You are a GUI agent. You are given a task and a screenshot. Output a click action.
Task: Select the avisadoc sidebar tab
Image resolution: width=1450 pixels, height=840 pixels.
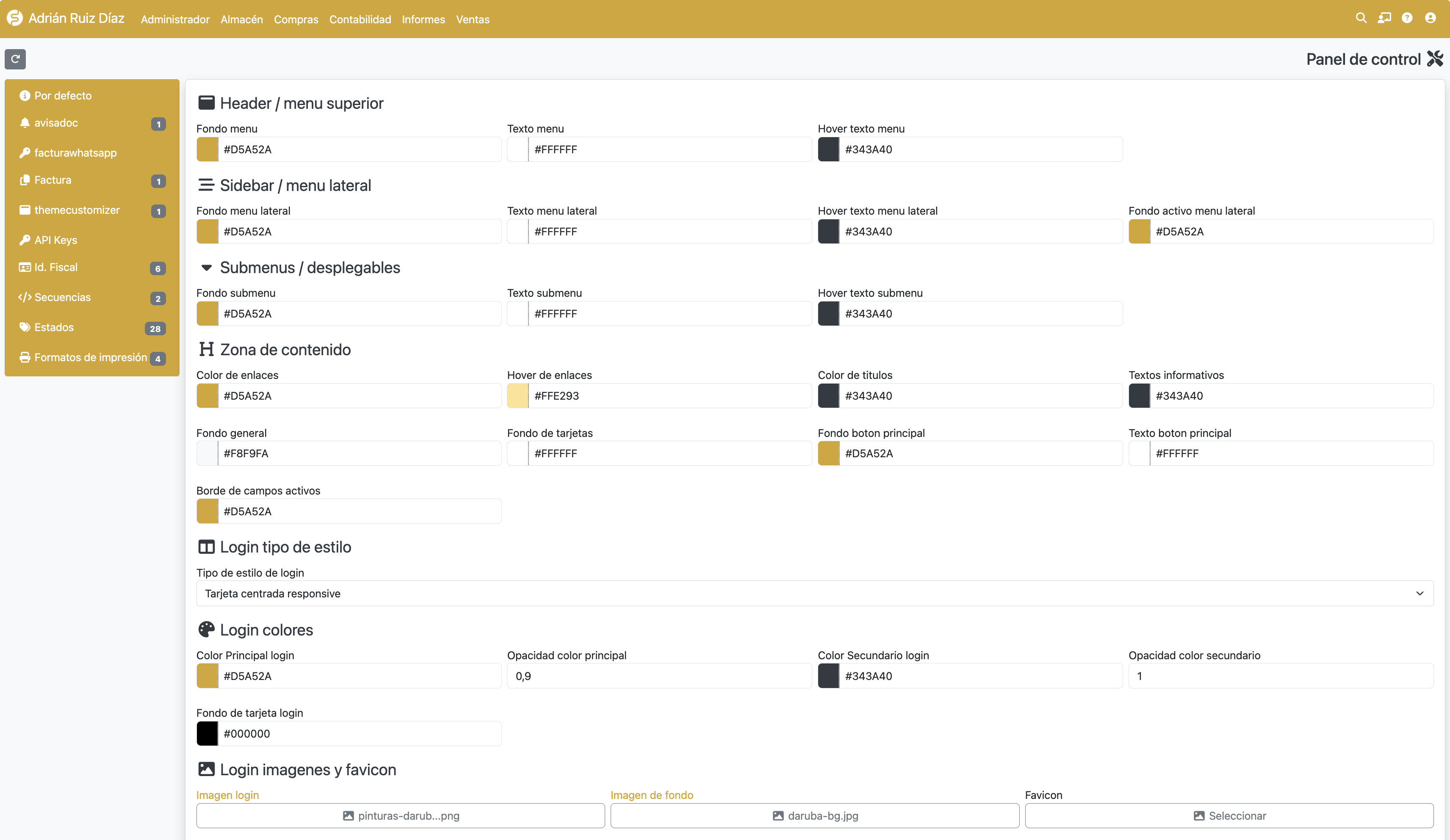(92, 123)
